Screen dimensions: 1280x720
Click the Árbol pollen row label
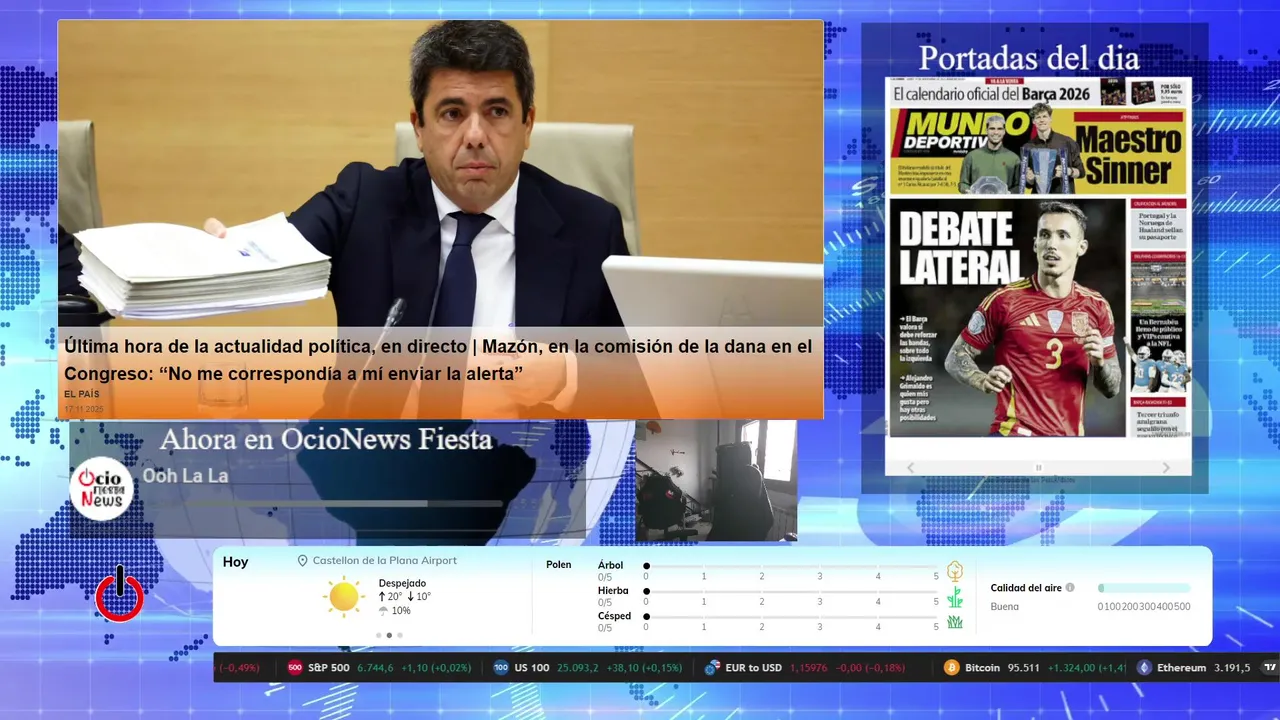610,565
